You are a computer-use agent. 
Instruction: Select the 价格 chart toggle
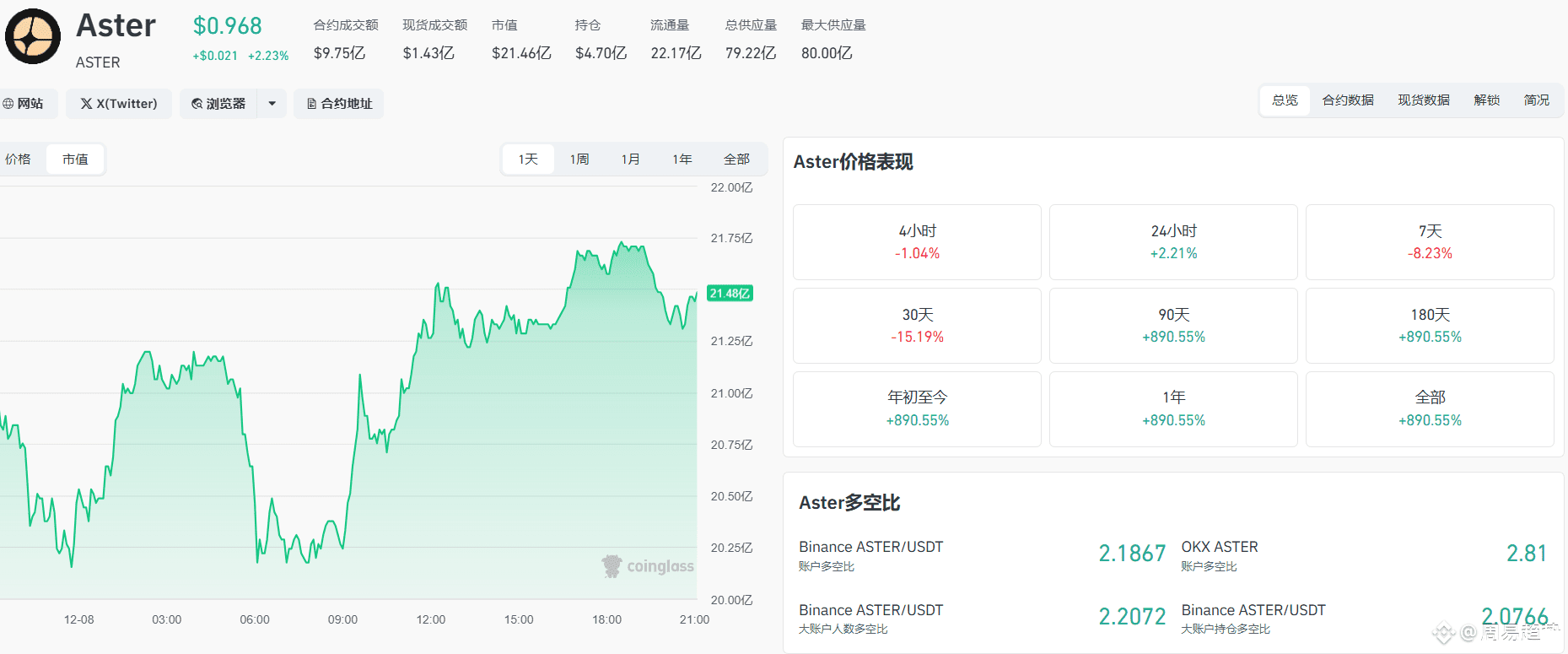point(19,159)
